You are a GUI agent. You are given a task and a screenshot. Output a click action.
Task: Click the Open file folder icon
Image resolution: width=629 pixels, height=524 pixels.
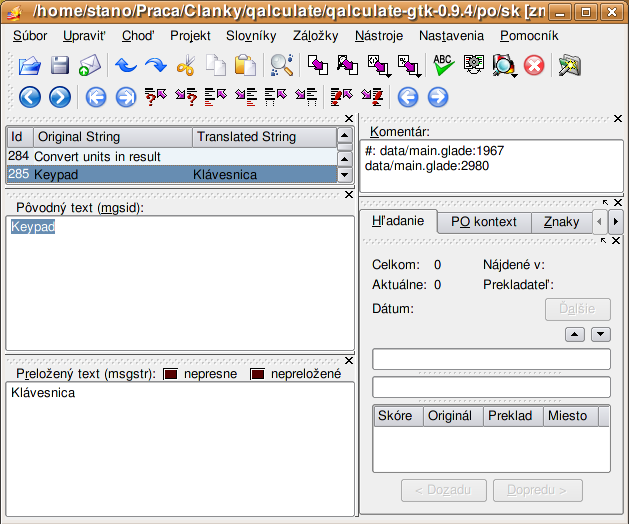(30, 67)
